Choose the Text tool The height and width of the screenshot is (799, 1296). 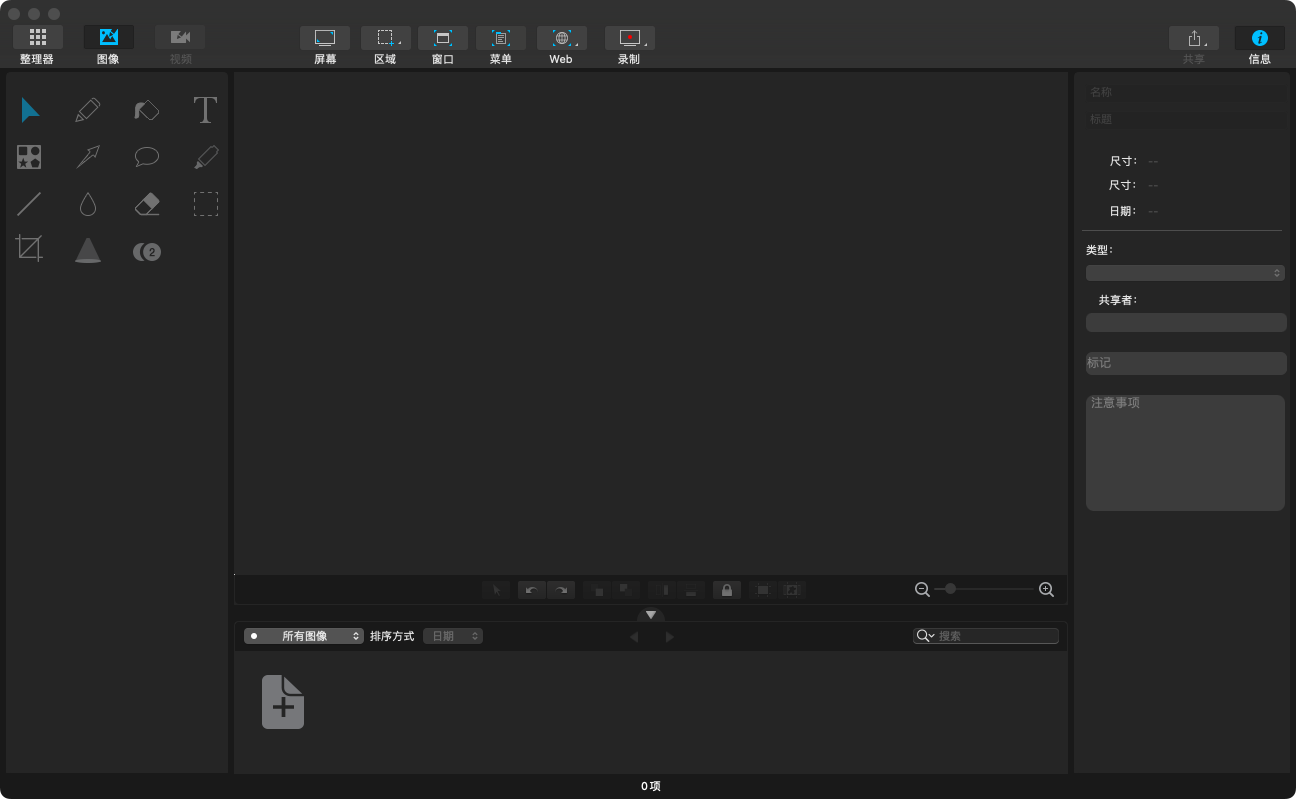[x=205, y=110]
